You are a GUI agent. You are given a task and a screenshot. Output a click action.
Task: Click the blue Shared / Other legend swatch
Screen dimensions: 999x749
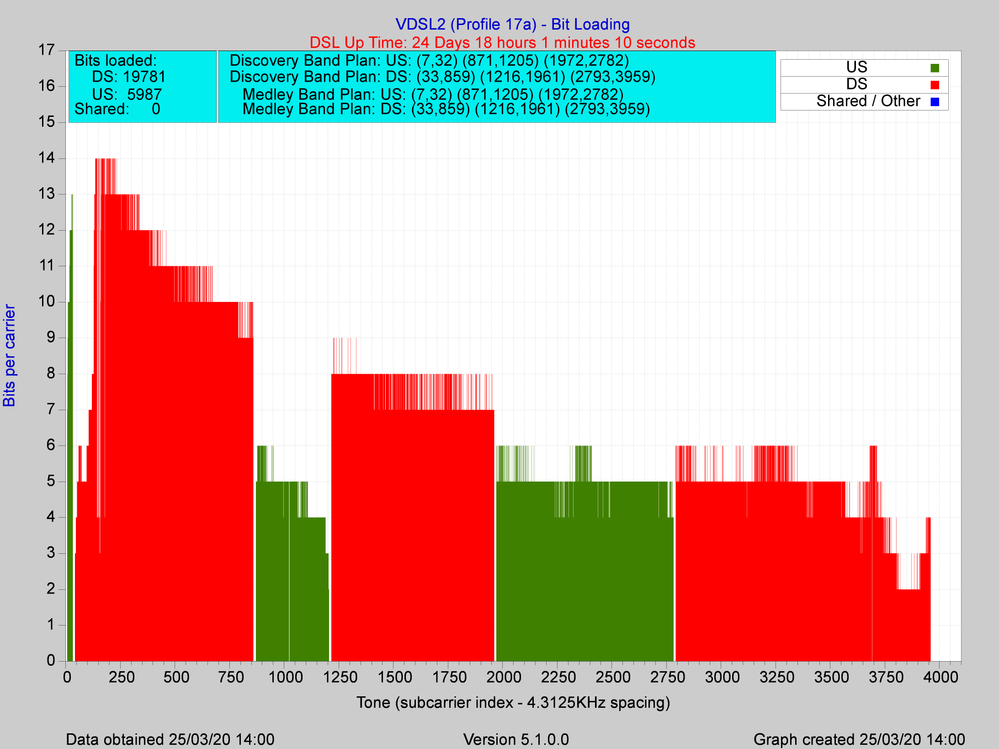(x=936, y=102)
